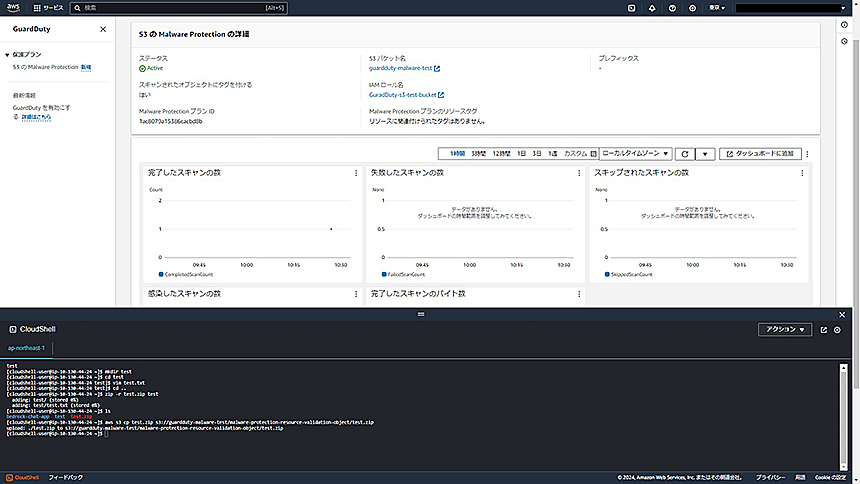The image size is (860, 484).
Task: Select the 3 hour time range
Action: coord(479,154)
